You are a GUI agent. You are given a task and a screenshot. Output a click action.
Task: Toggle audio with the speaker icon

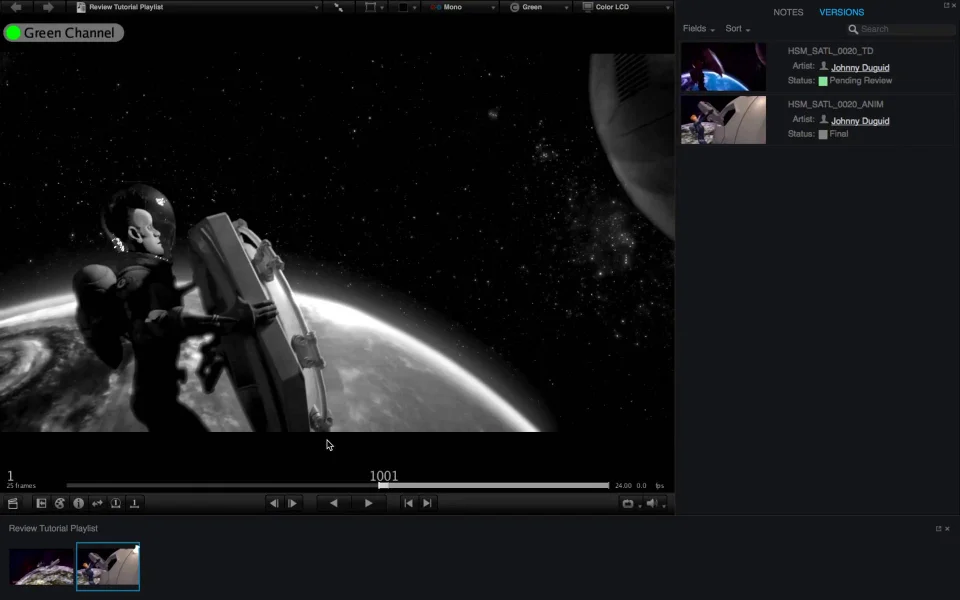[x=652, y=503]
